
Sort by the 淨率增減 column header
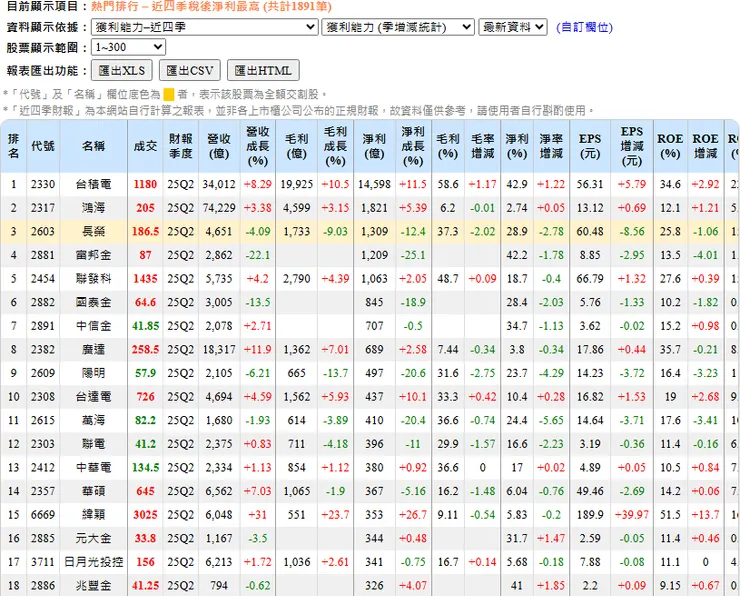pos(551,146)
